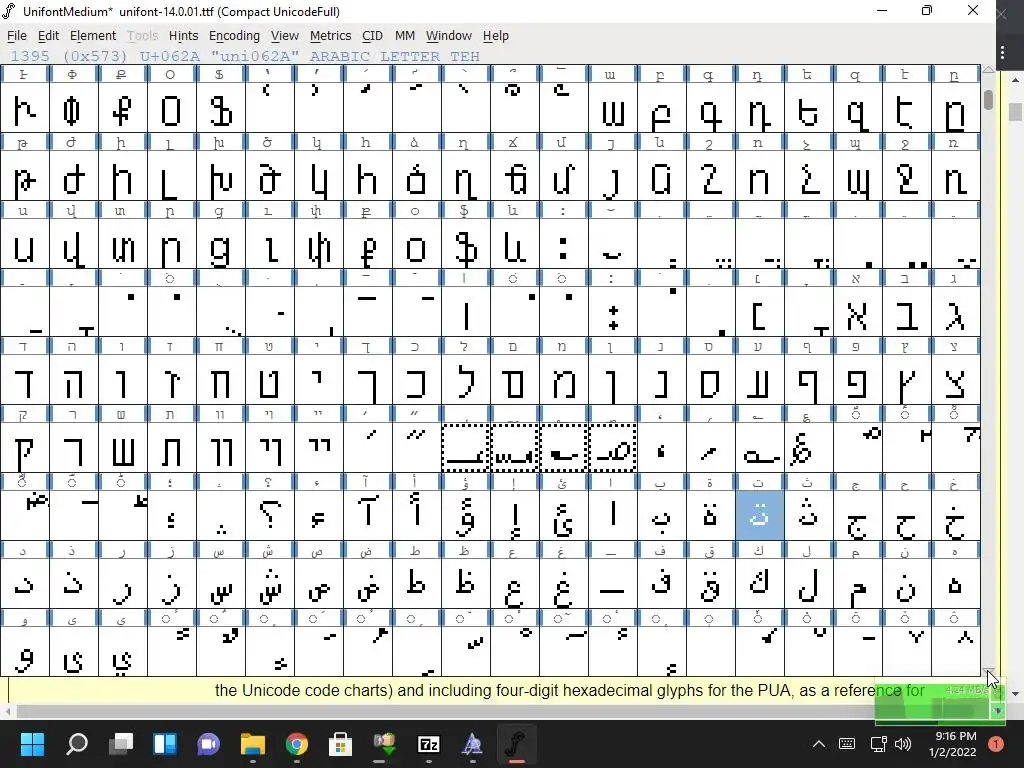Select the Arabic waw glyph cell
The height and width of the screenshot is (768, 1024).
point(25,652)
